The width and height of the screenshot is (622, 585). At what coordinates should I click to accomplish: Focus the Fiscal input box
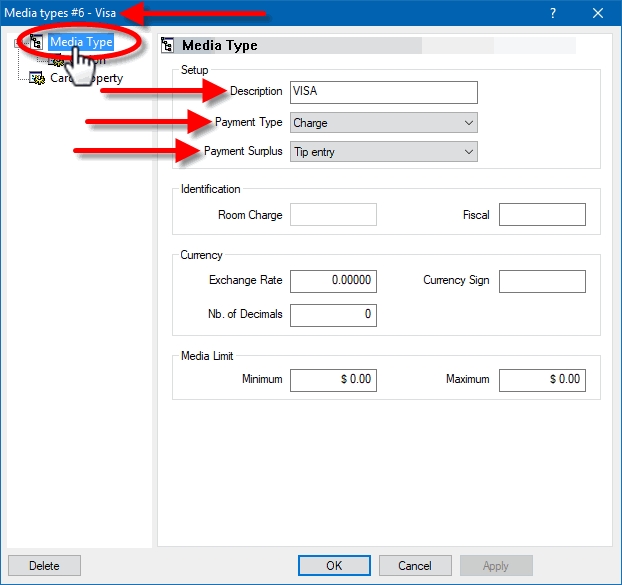point(542,215)
